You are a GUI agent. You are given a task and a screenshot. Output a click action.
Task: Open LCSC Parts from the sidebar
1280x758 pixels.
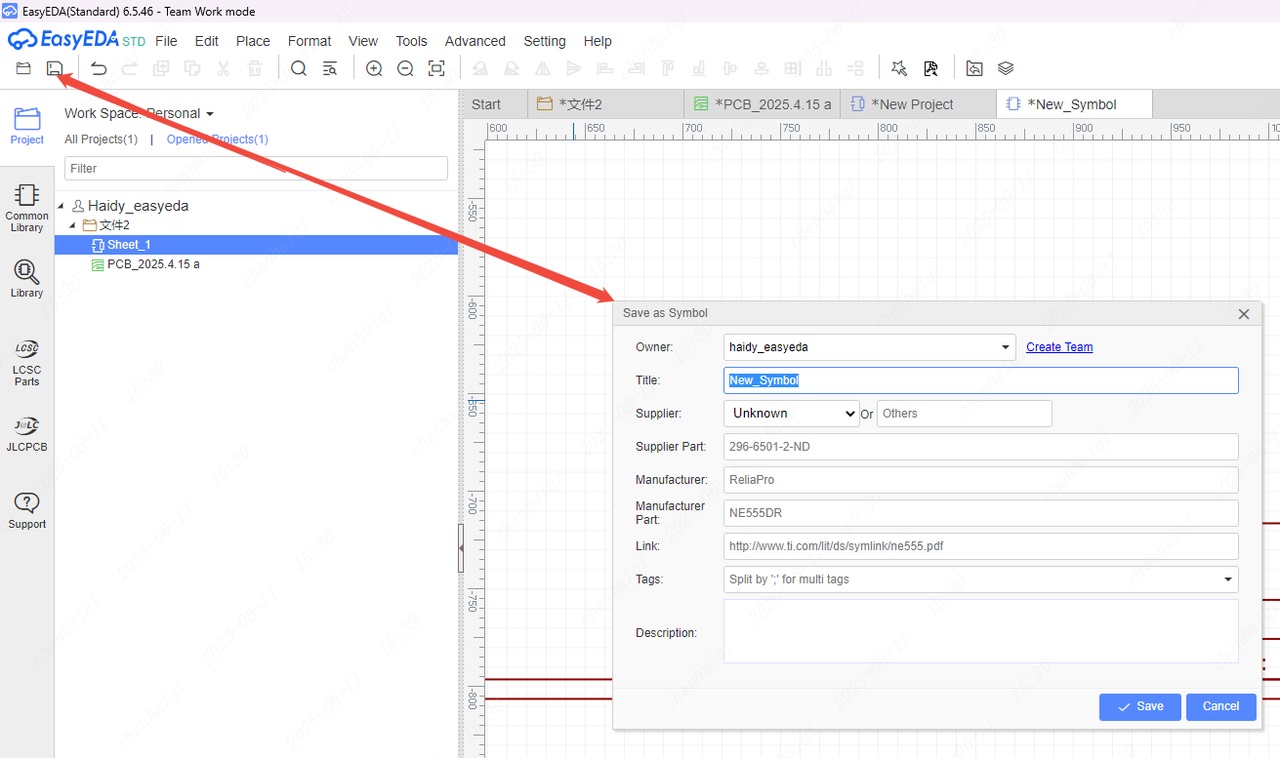[x=27, y=362]
